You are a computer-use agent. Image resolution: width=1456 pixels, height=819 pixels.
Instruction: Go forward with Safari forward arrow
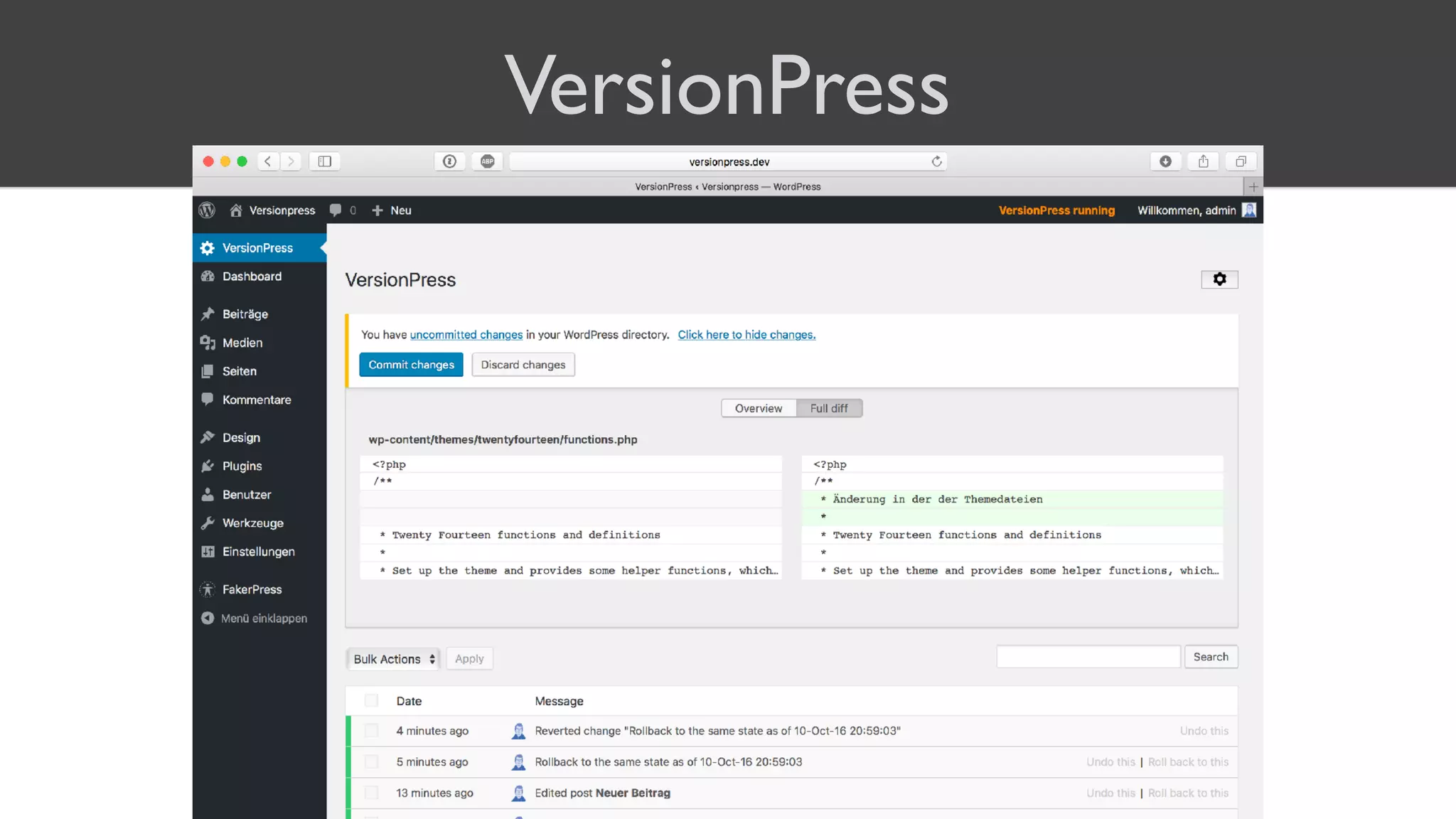coord(291,161)
